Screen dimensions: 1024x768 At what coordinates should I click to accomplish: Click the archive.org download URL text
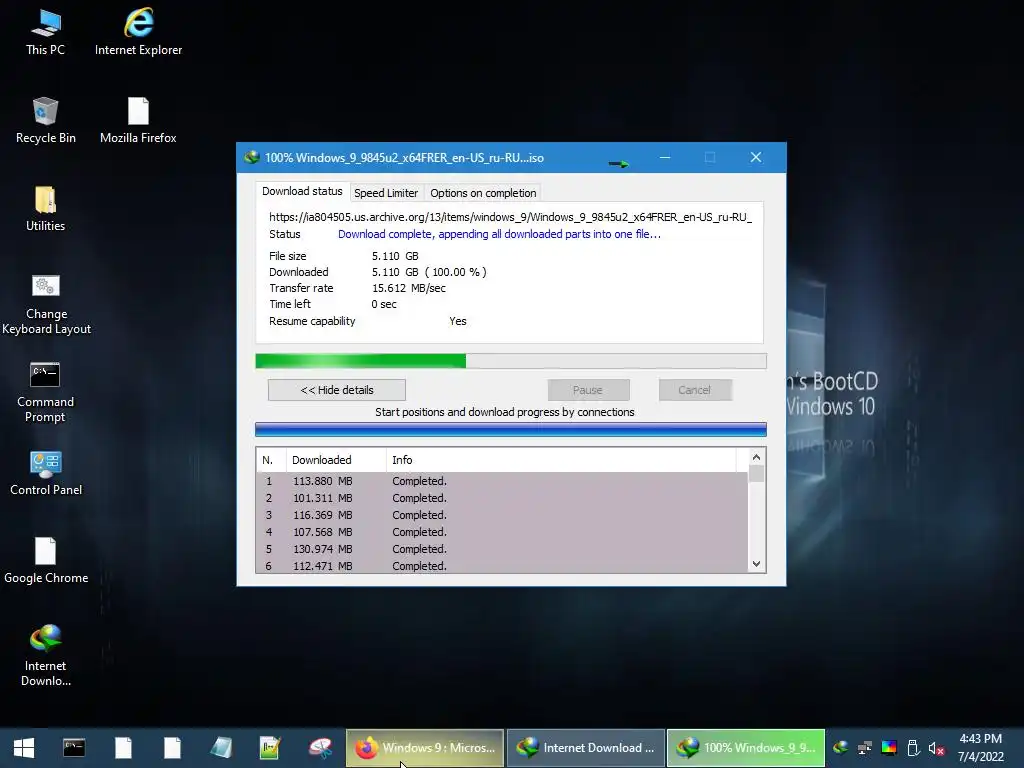[510, 217]
